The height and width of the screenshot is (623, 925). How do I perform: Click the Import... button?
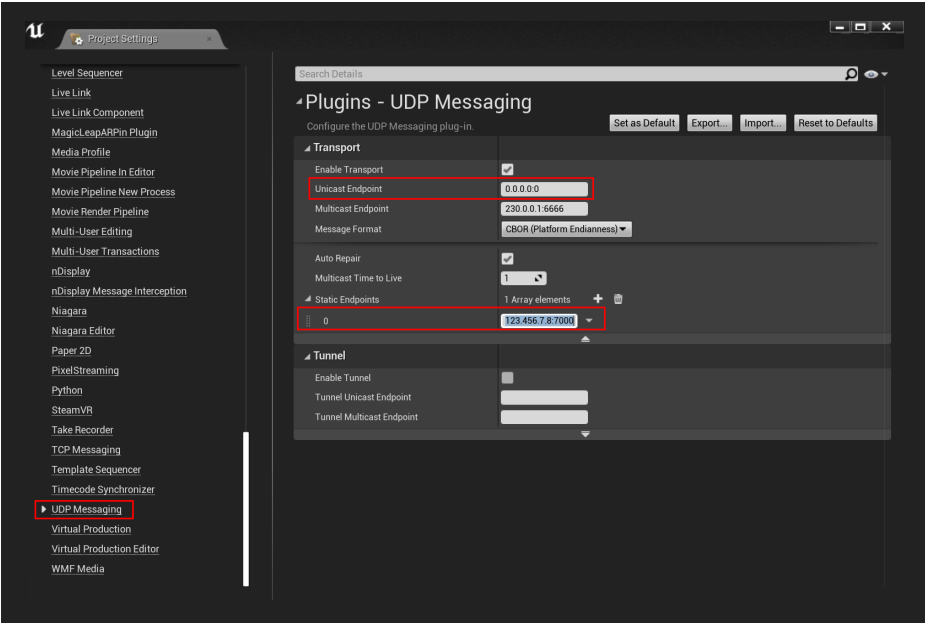click(x=763, y=123)
